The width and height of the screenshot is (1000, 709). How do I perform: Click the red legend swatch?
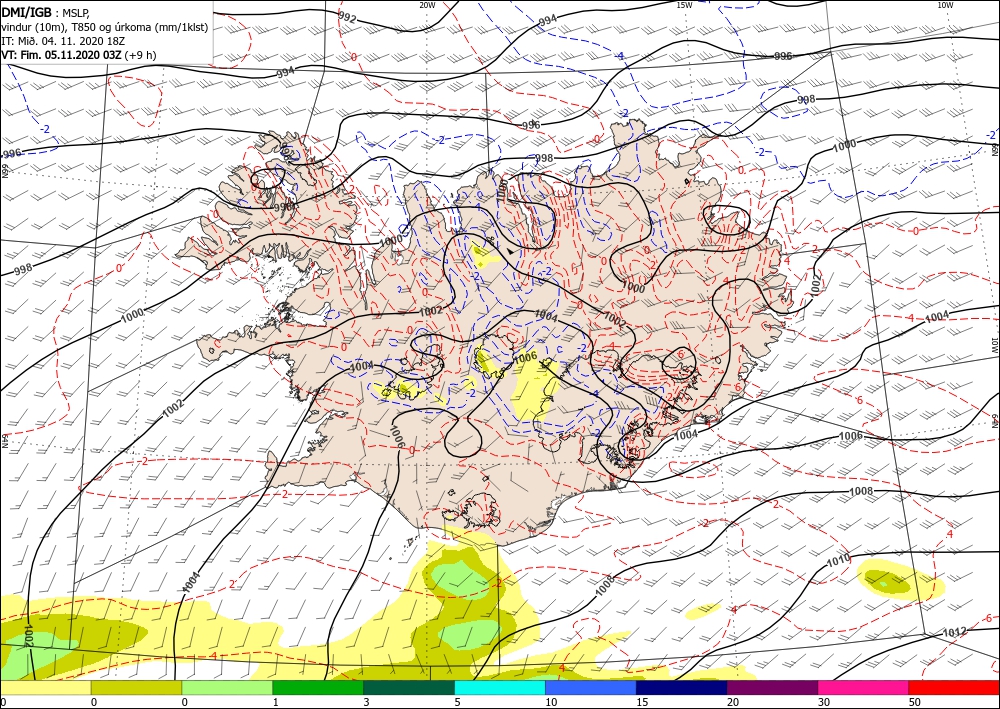[x=954, y=687]
